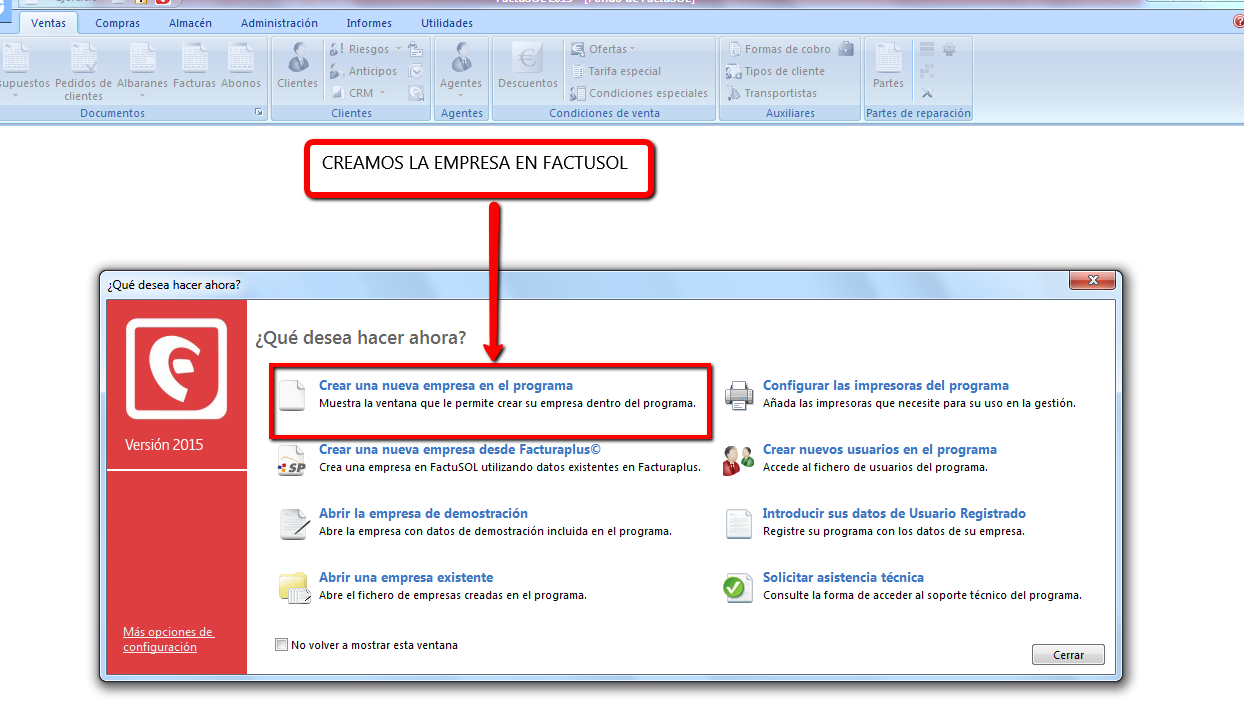Switch to the Compras tab

tap(118, 23)
